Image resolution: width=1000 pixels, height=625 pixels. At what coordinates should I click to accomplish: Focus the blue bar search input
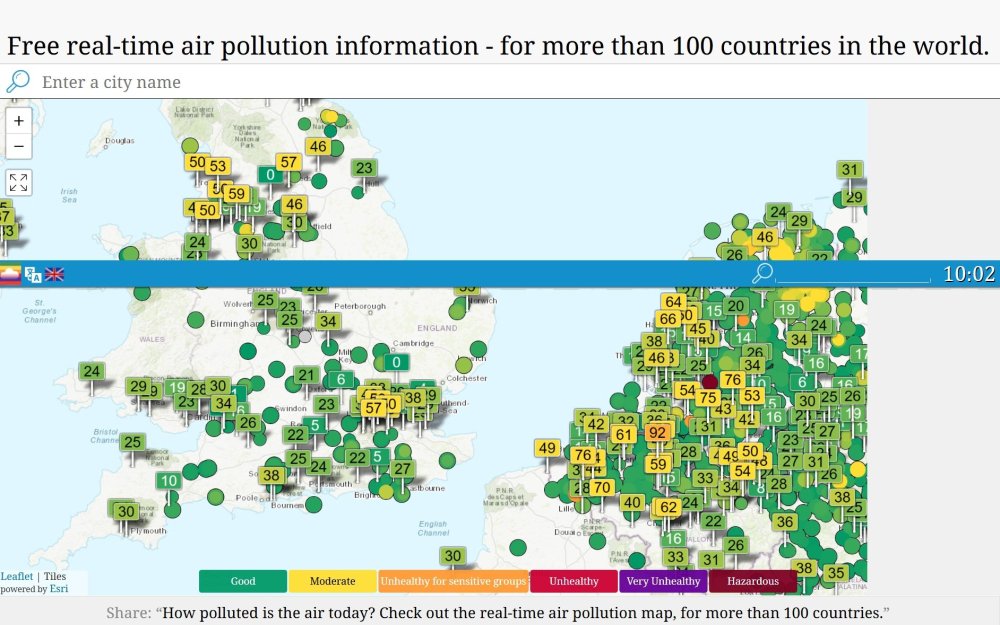(x=853, y=274)
